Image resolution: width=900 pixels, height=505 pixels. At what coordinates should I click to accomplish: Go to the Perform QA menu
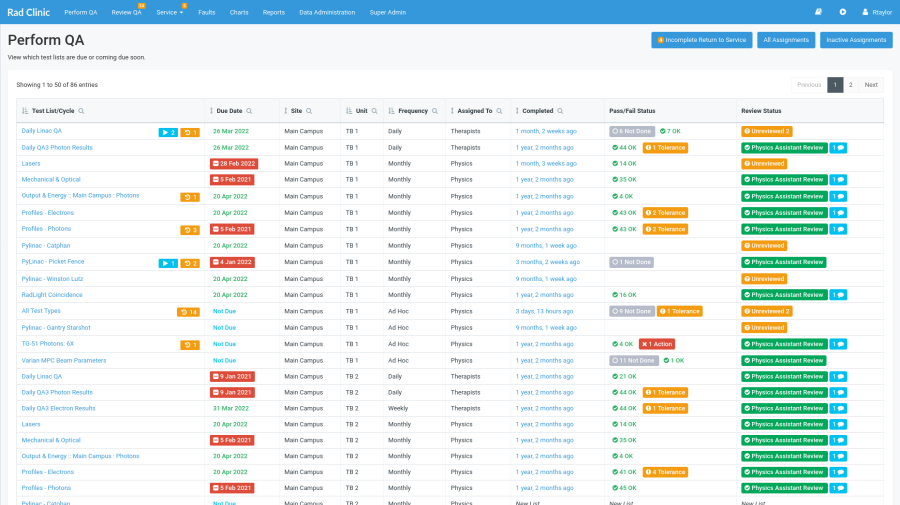(x=81, y=12)
